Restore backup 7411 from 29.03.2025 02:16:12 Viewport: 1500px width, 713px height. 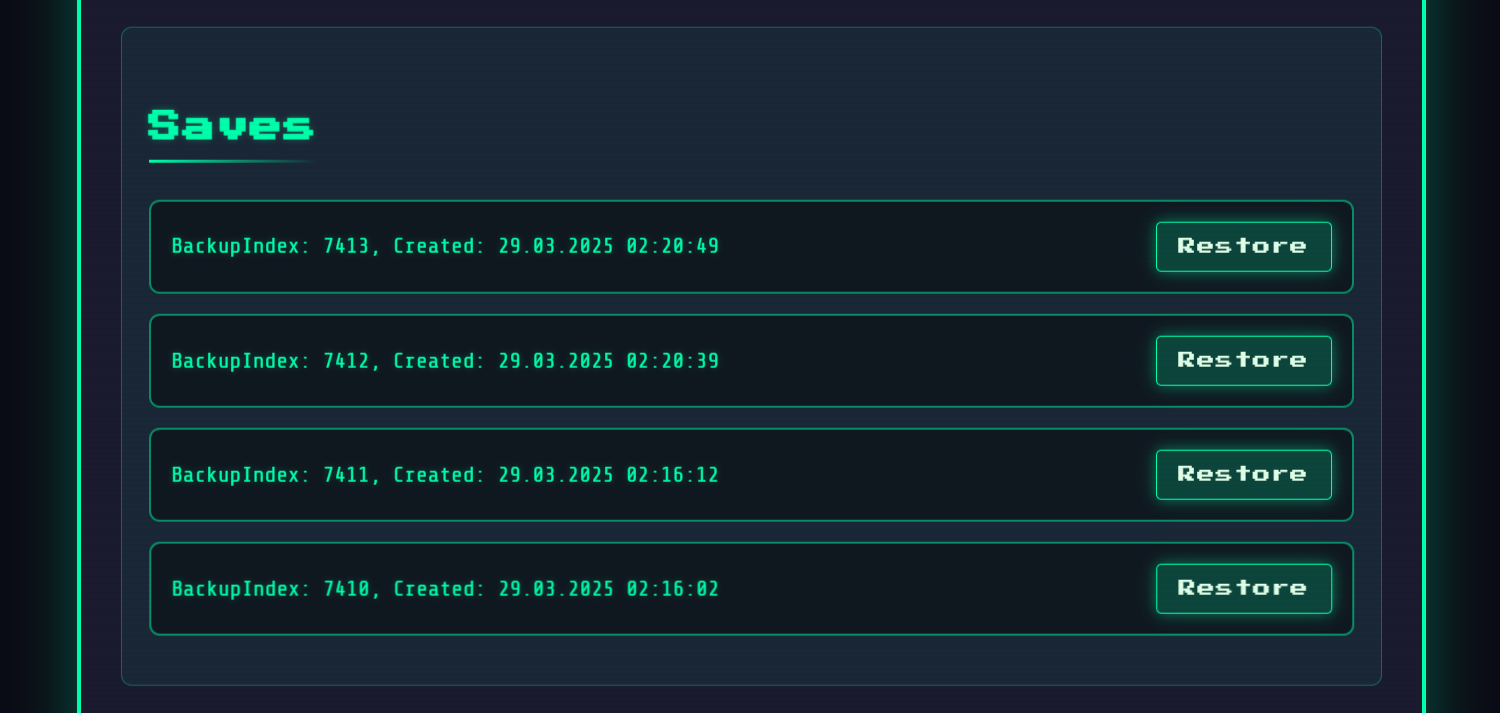click(1243, 475)
